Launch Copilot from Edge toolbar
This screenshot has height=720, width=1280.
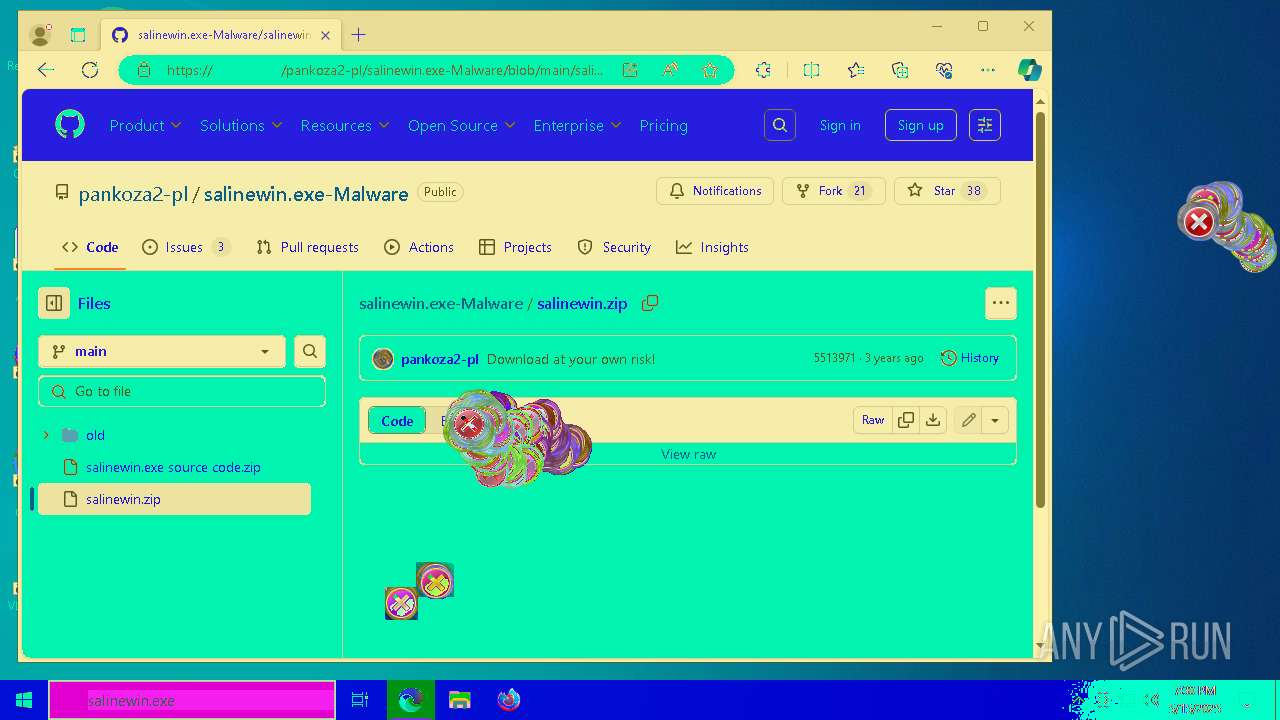(1029, 70)
